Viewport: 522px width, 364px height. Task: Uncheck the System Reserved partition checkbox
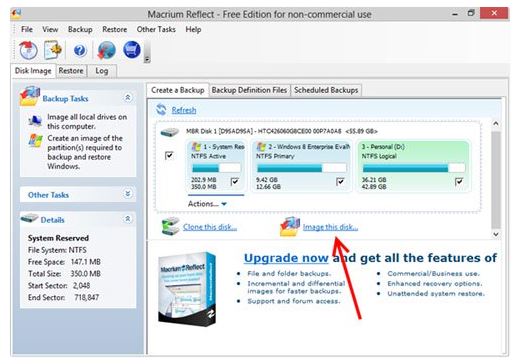(x=235, y=182)
